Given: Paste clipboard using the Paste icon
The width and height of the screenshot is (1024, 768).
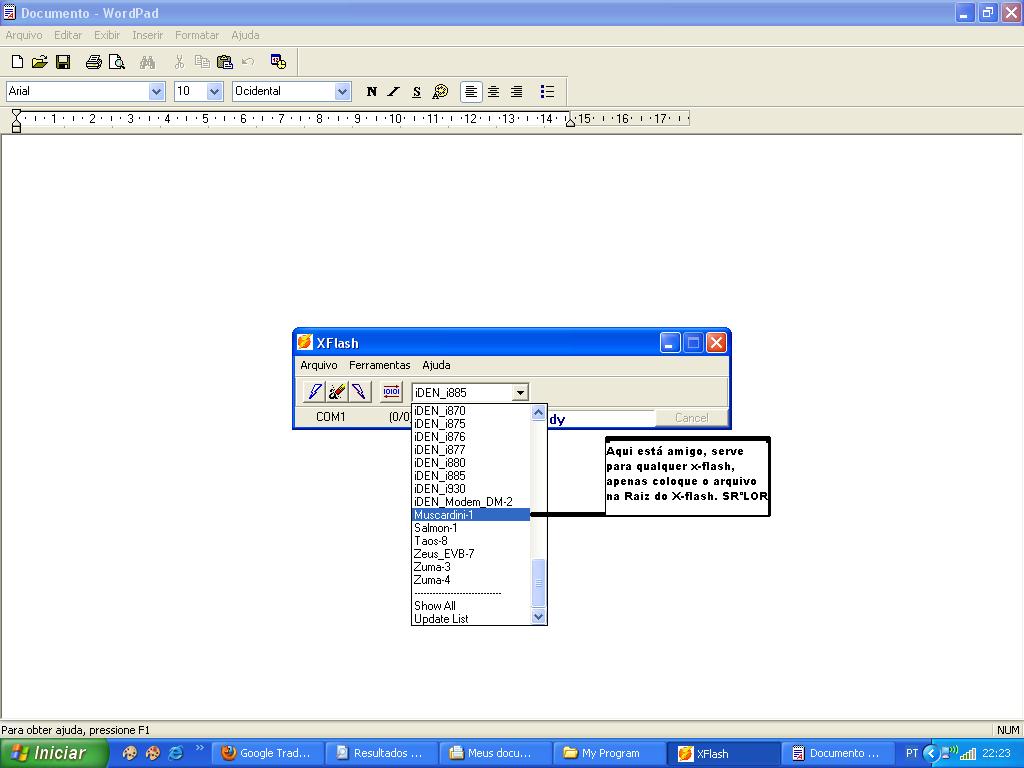Looking at the screenshot, I should point(225,62).
